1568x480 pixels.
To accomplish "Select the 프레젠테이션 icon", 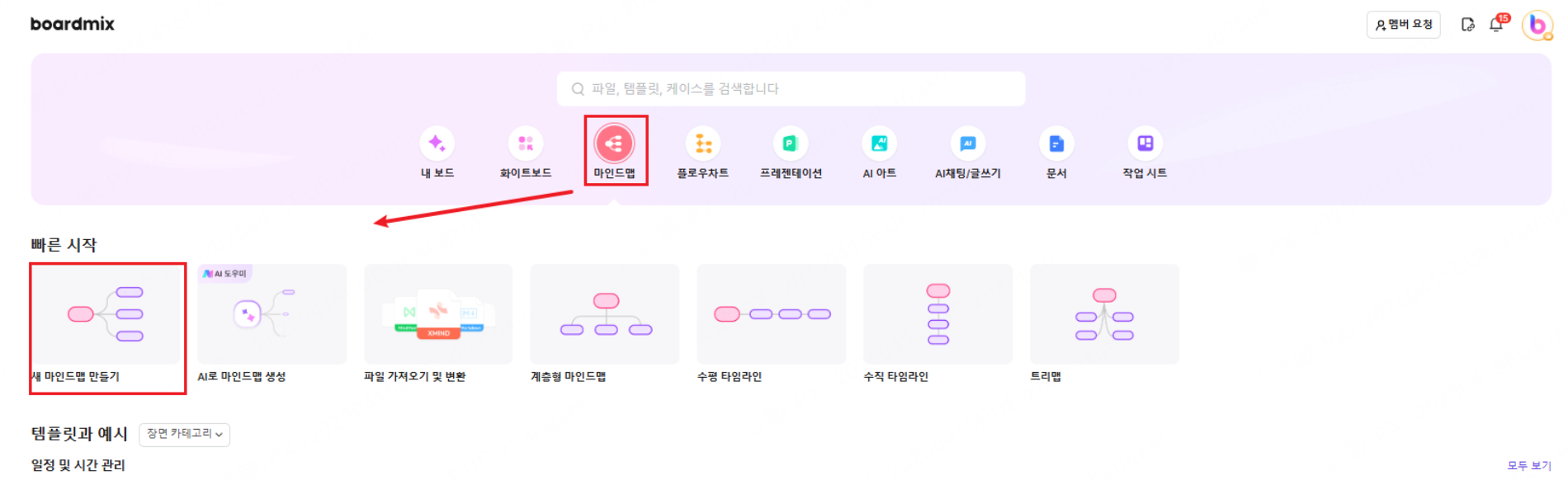I will click(x=791, y=144).
